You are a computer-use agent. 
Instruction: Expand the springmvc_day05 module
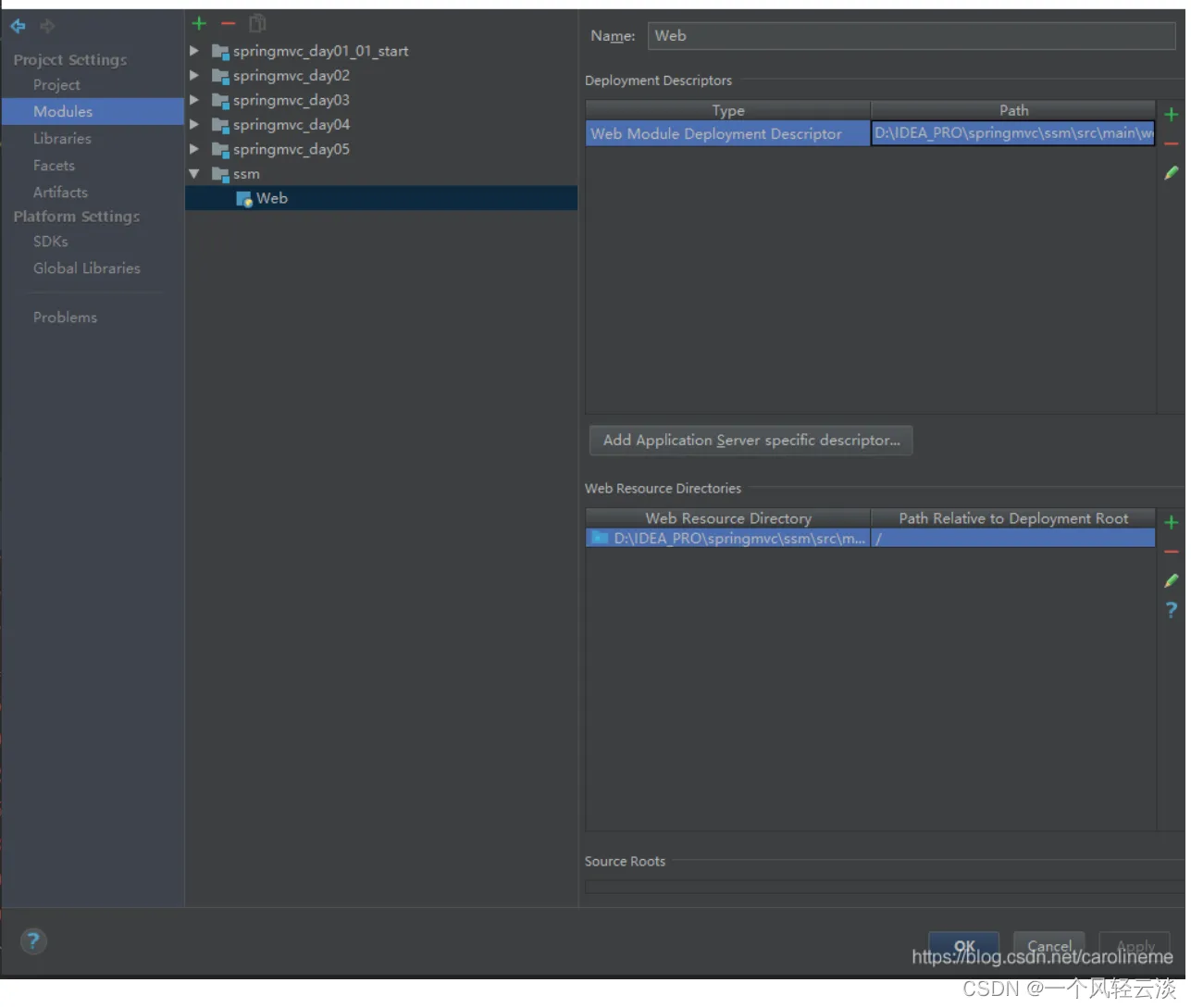tap(194, 149)
